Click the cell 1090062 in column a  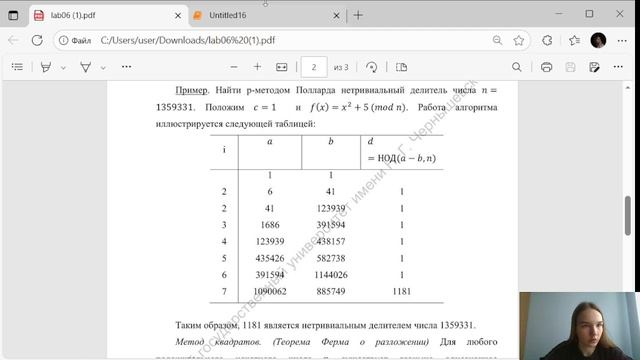click(270, 291)
